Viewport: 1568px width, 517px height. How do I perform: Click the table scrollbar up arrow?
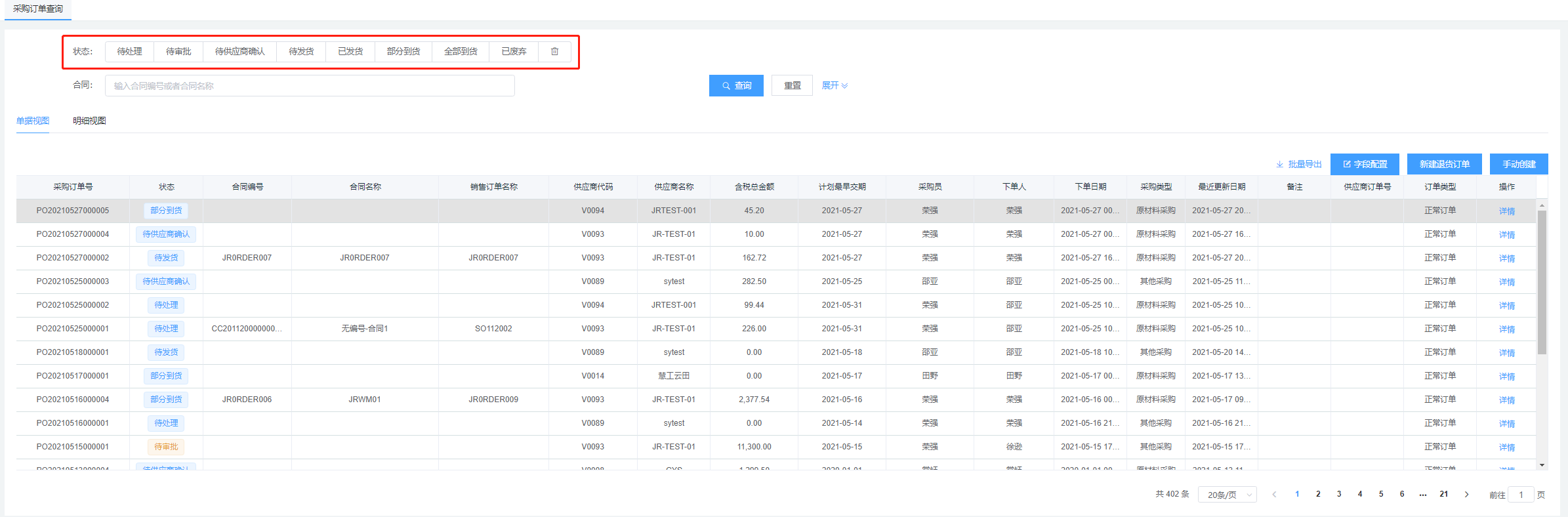1542,205
